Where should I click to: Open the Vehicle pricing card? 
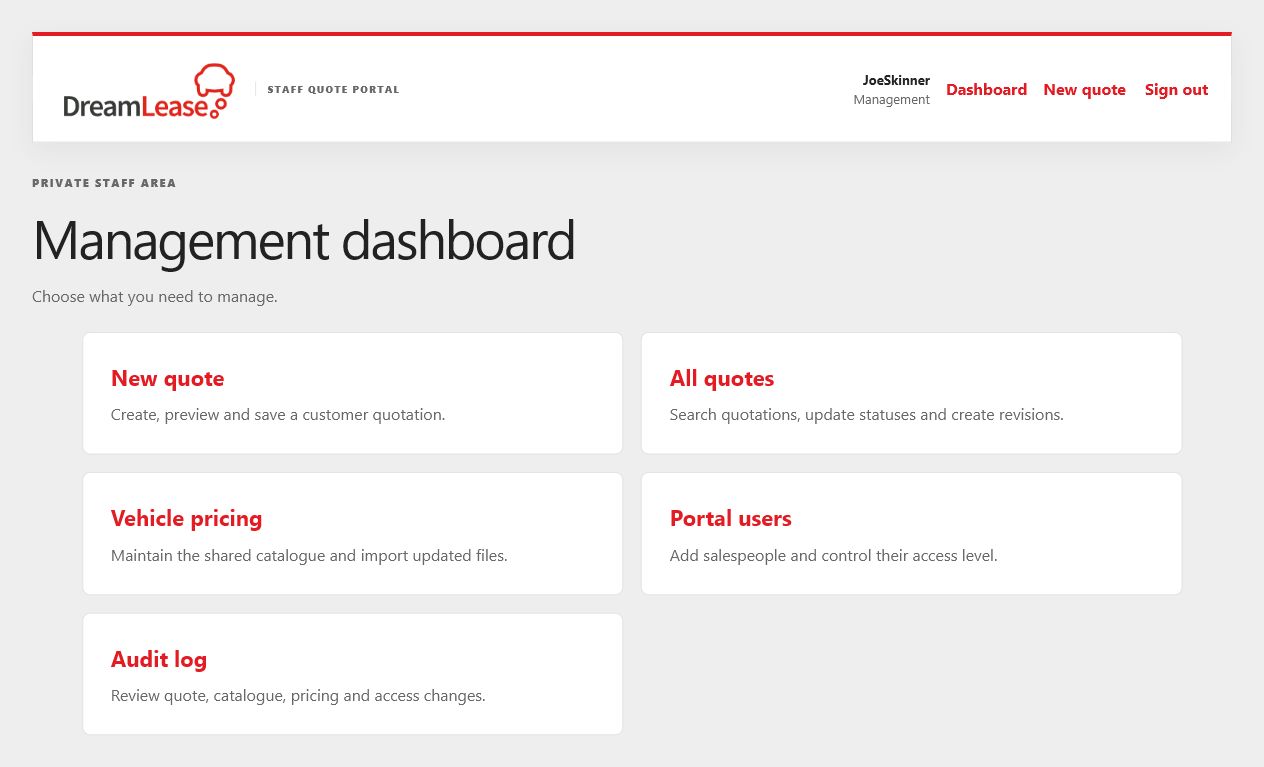pos(353,533)
